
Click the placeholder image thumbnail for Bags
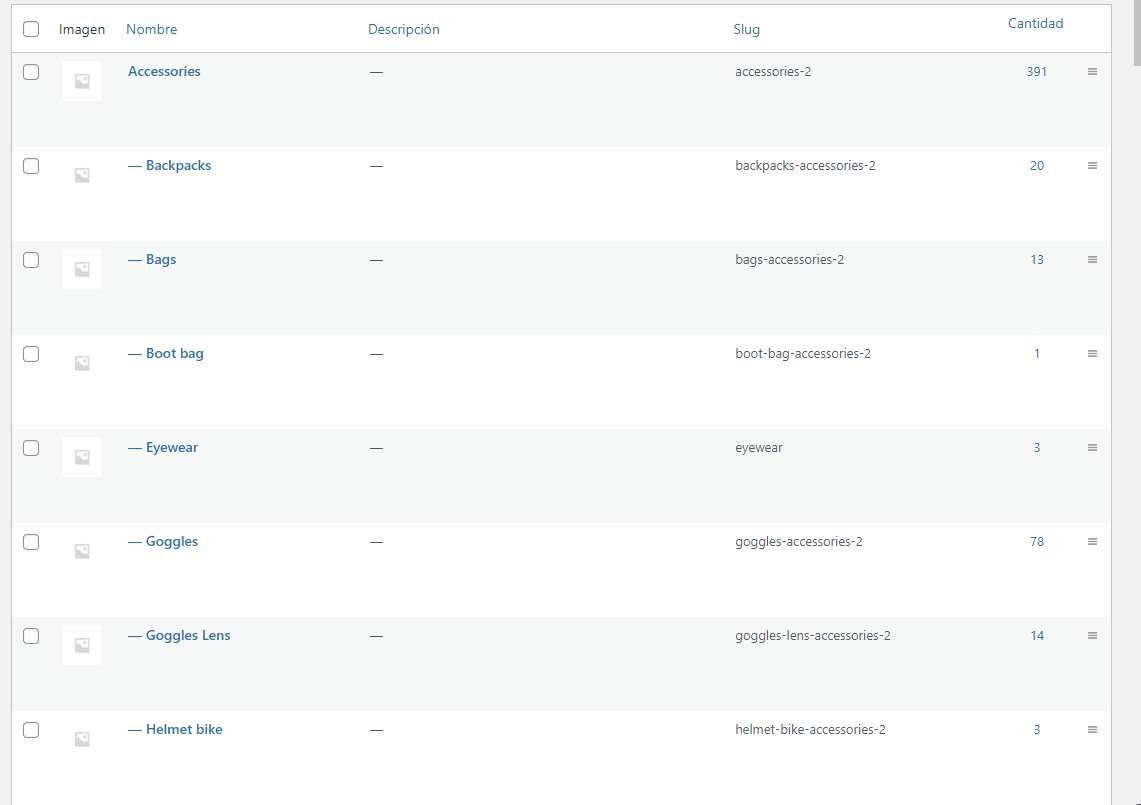(82, 269)
